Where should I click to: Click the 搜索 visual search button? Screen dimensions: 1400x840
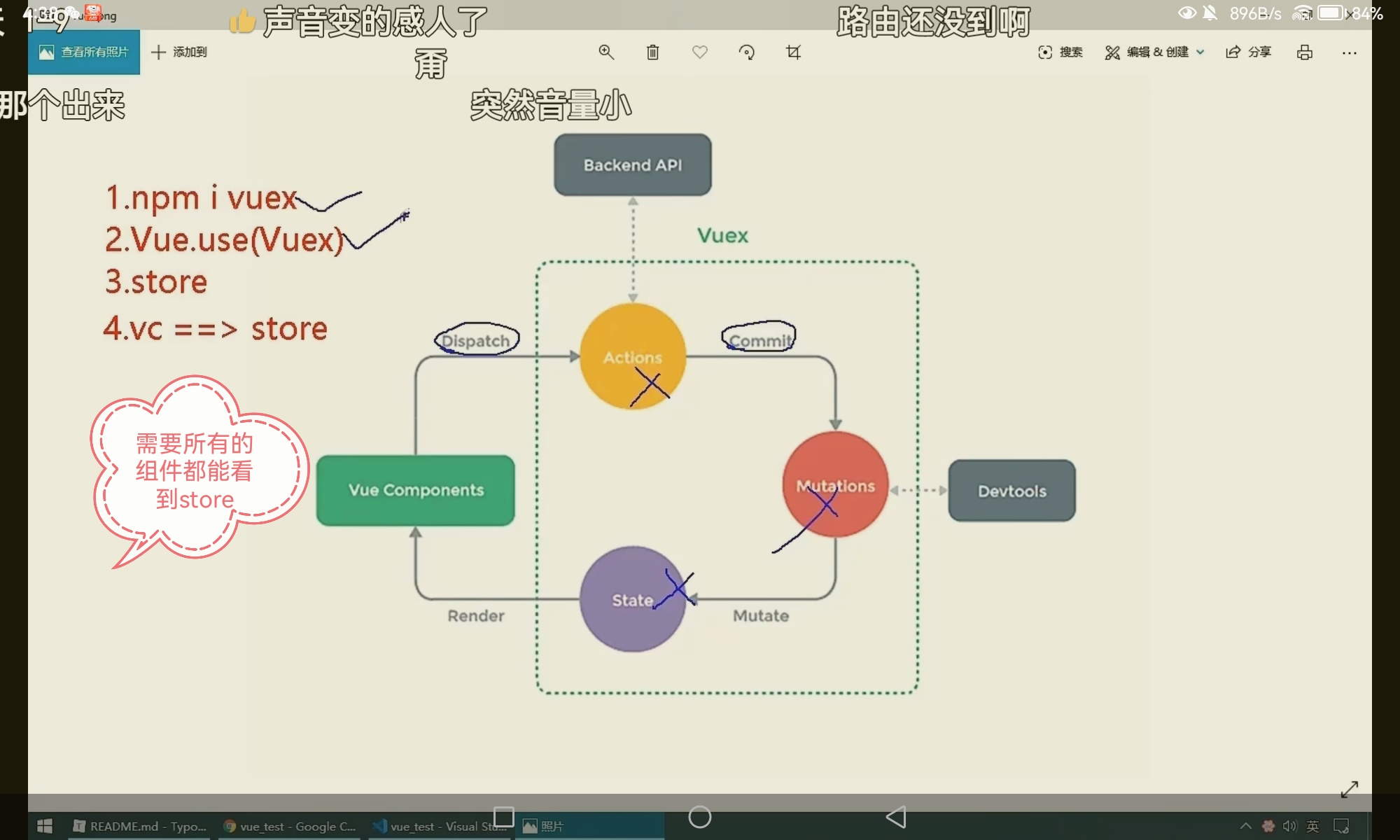1060,52
